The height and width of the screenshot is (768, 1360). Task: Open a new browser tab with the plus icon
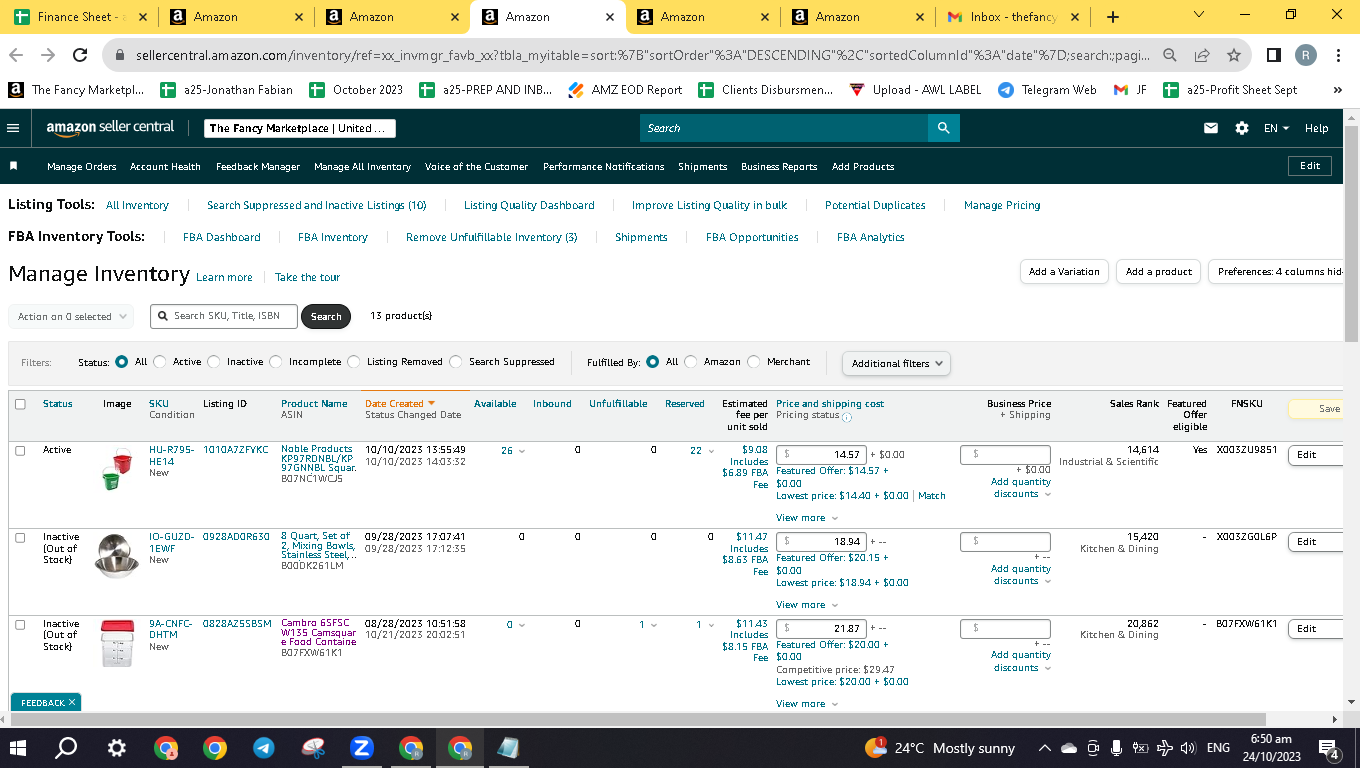(x=1113, y=17)
